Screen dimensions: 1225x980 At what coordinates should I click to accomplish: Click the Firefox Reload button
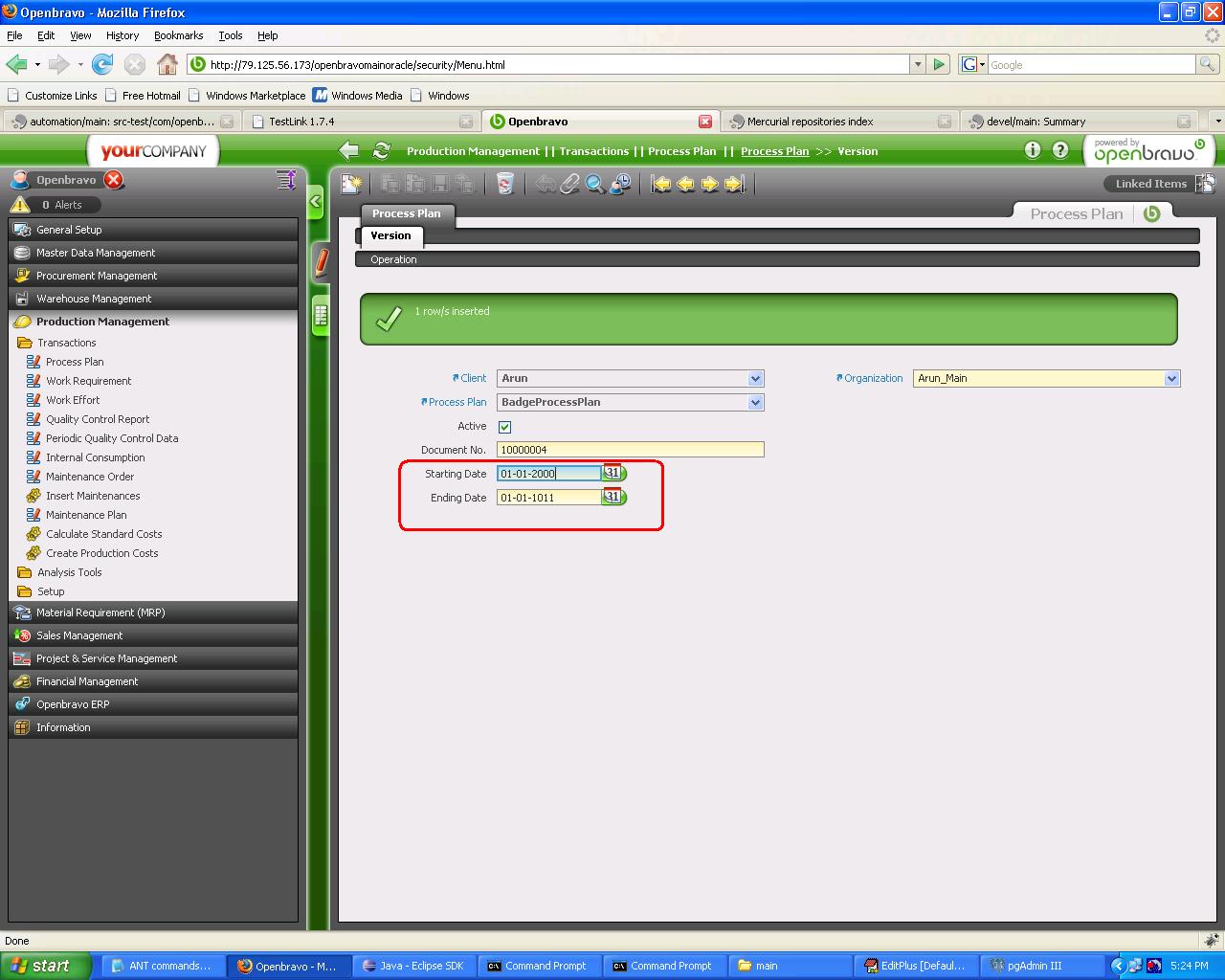coord(102,65)
